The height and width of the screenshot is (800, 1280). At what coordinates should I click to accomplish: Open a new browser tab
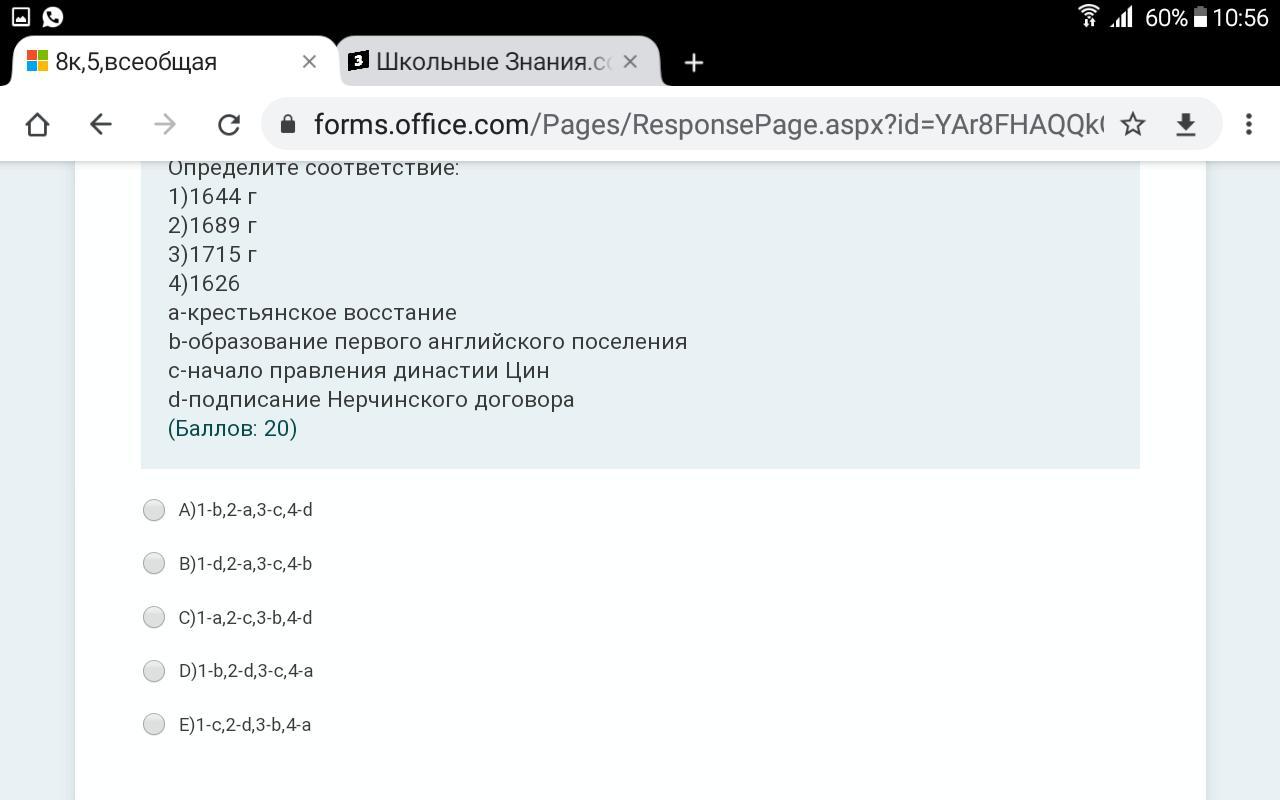[x=693, y=62]
